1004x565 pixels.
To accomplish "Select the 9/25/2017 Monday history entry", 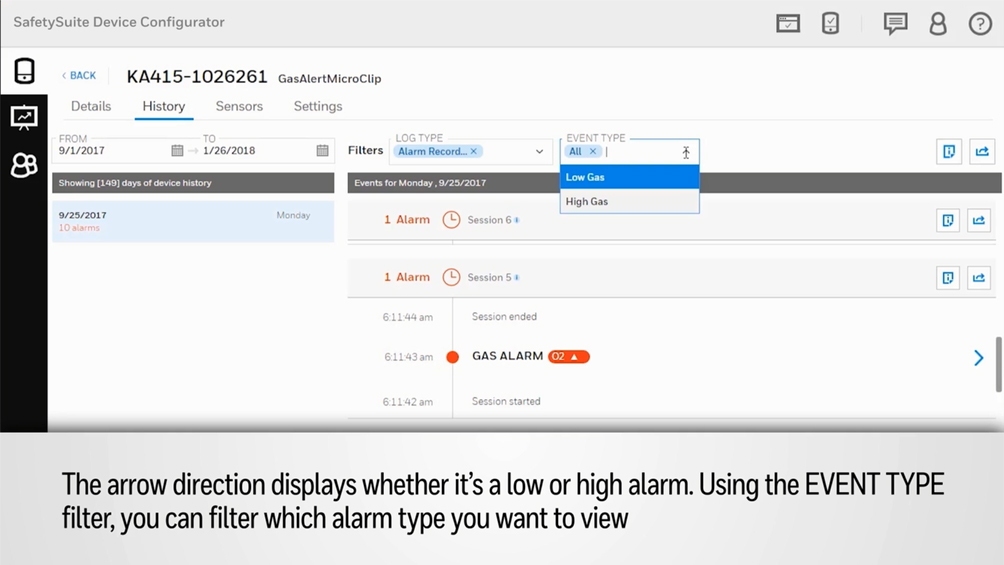I will (193, 221).
